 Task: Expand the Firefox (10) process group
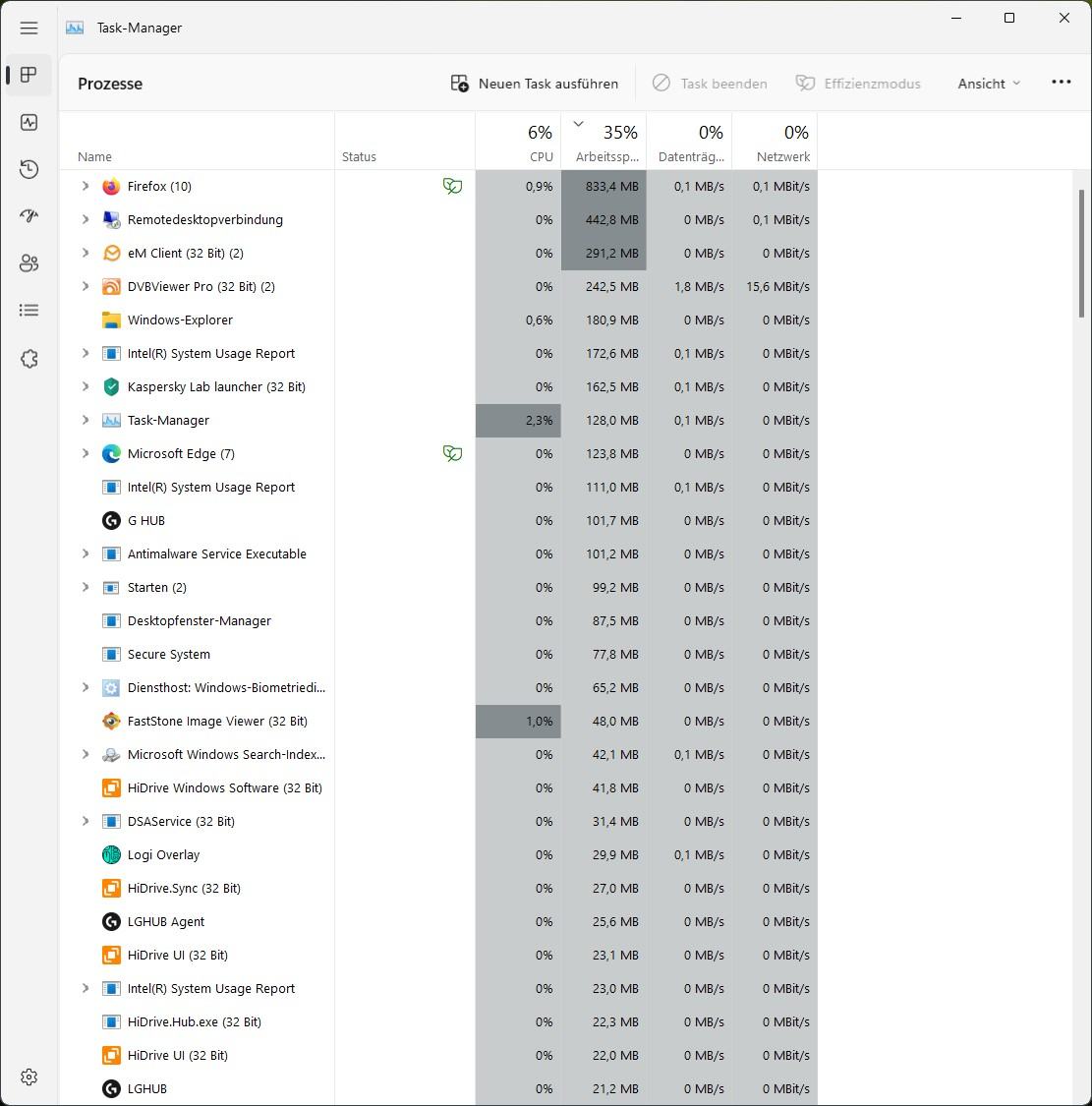click(x=86, y=187)
